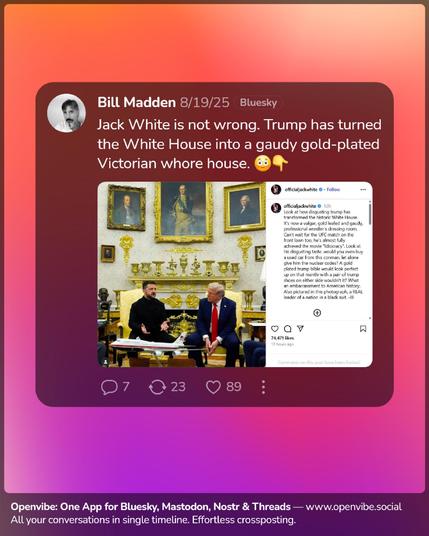
Task: Open Bill Madden's profile avatar
Action: click(66, 113)
